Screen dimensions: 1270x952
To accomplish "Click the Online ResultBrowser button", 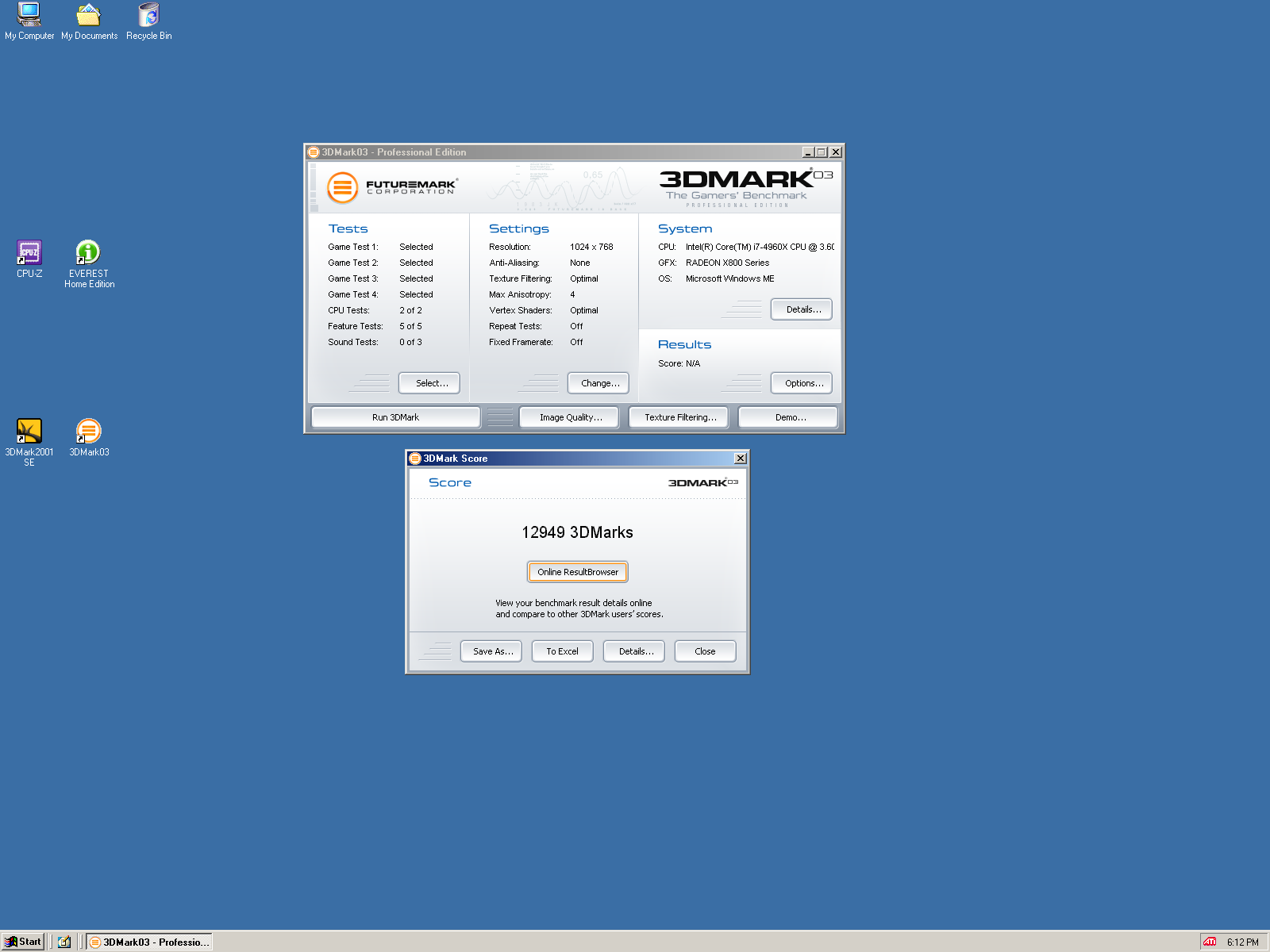I will point(578,572).
